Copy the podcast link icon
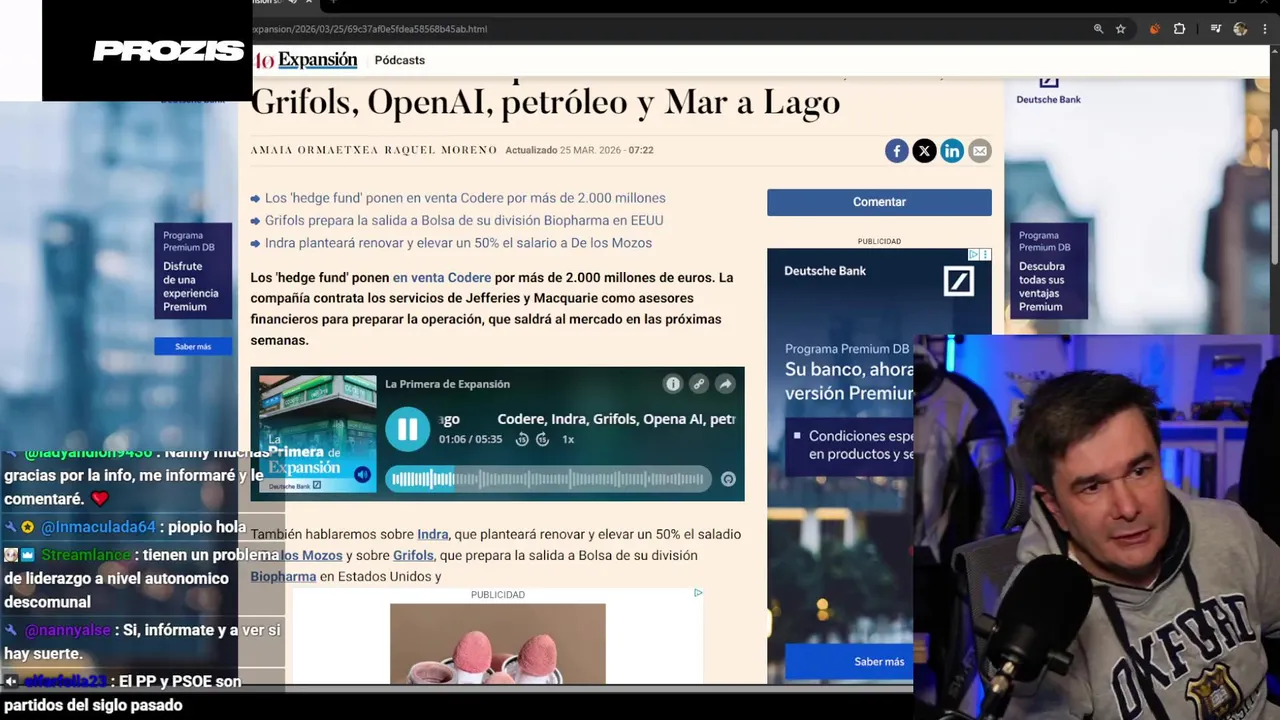The image size is (1280, 720). tap(699, 384)
